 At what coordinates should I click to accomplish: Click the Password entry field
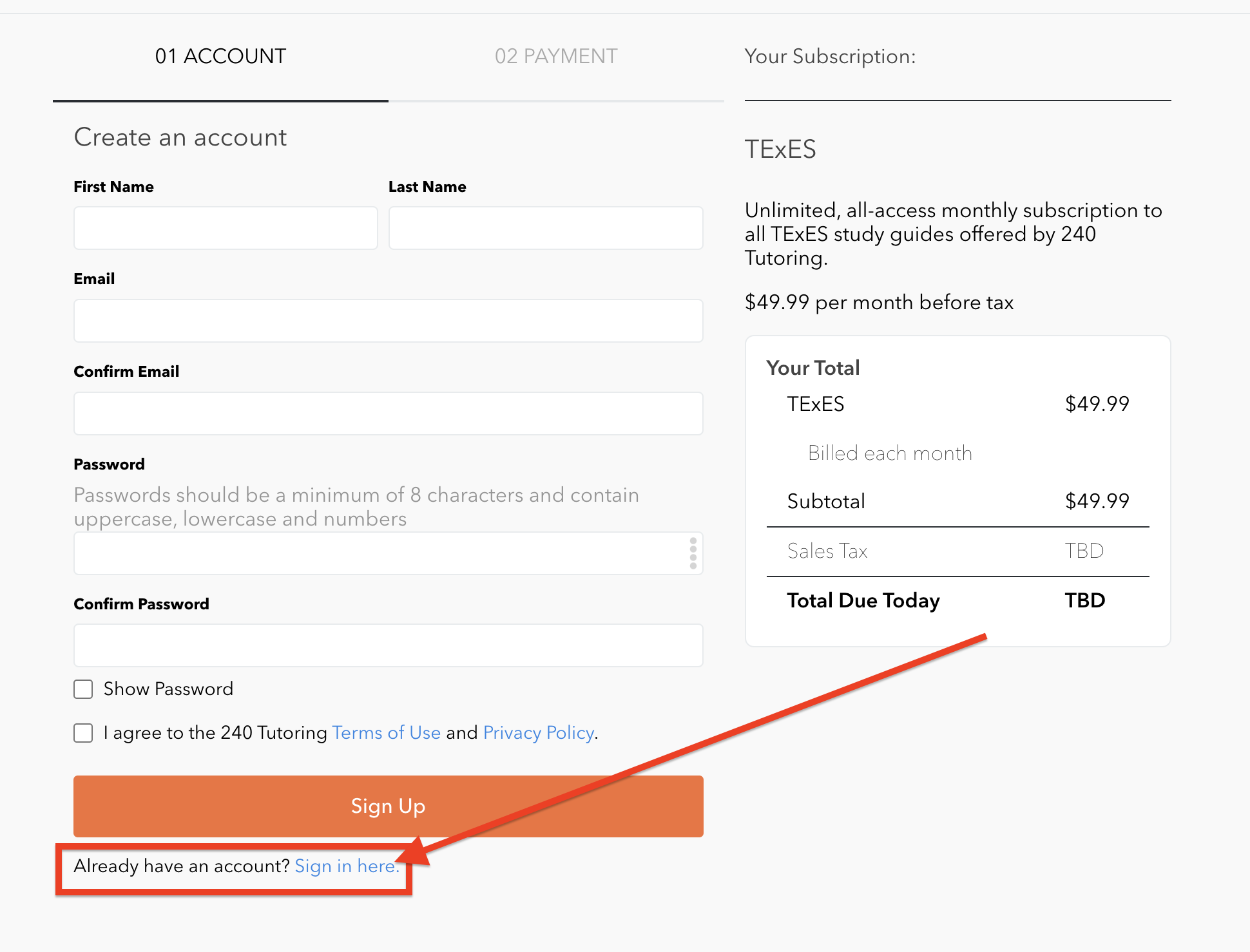380,553
